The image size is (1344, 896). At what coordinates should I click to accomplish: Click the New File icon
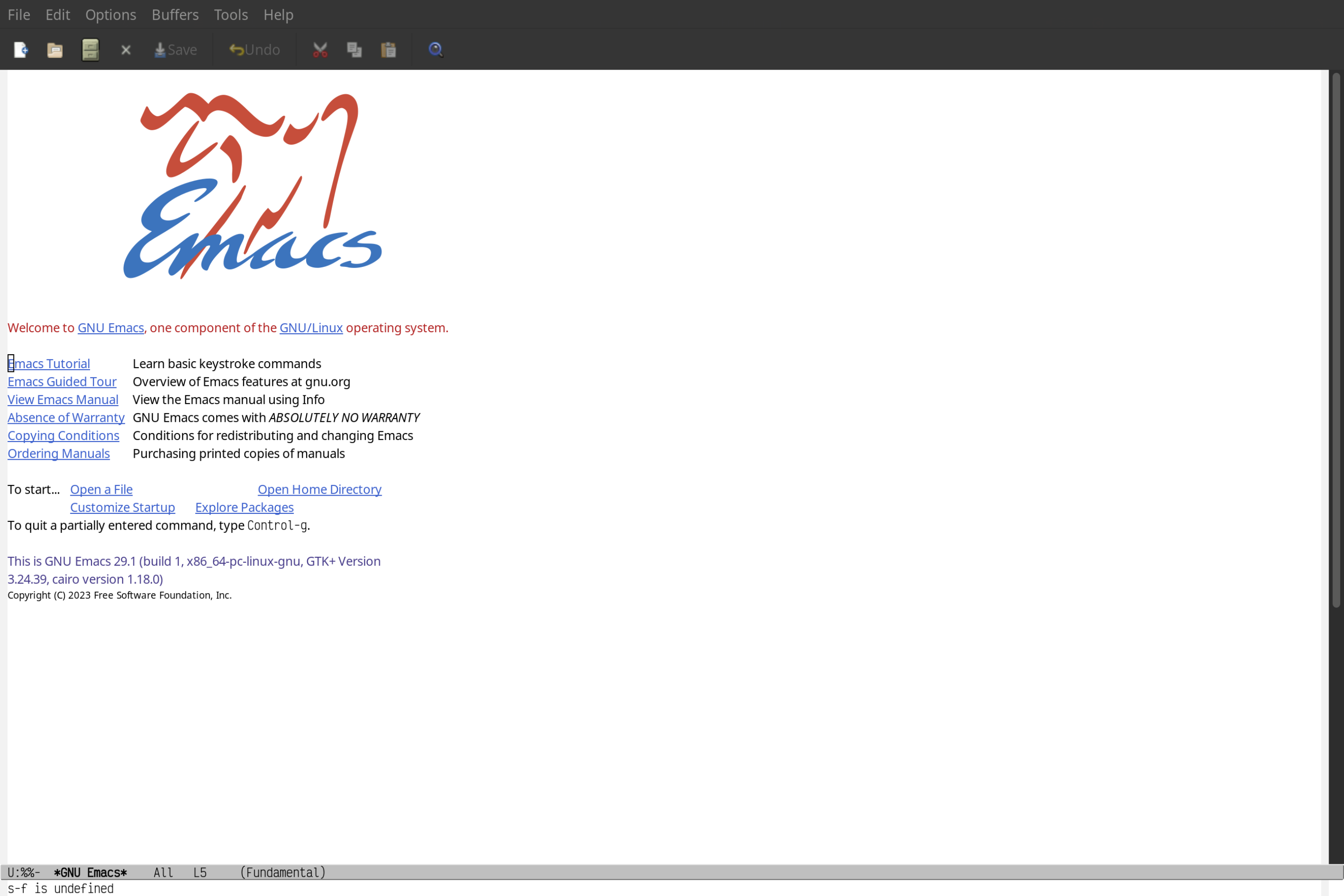click(x=20, y=49)
